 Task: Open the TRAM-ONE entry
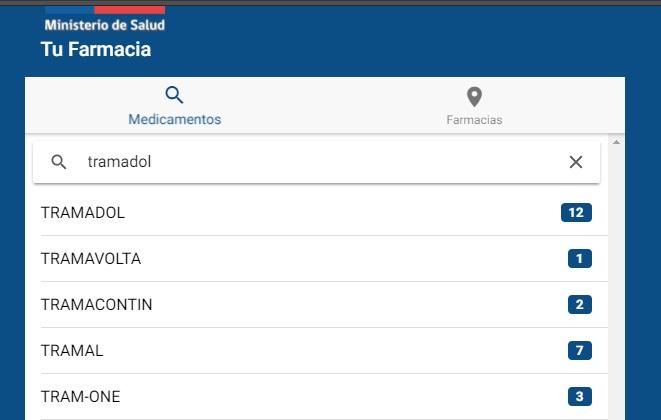coord(324,396)
